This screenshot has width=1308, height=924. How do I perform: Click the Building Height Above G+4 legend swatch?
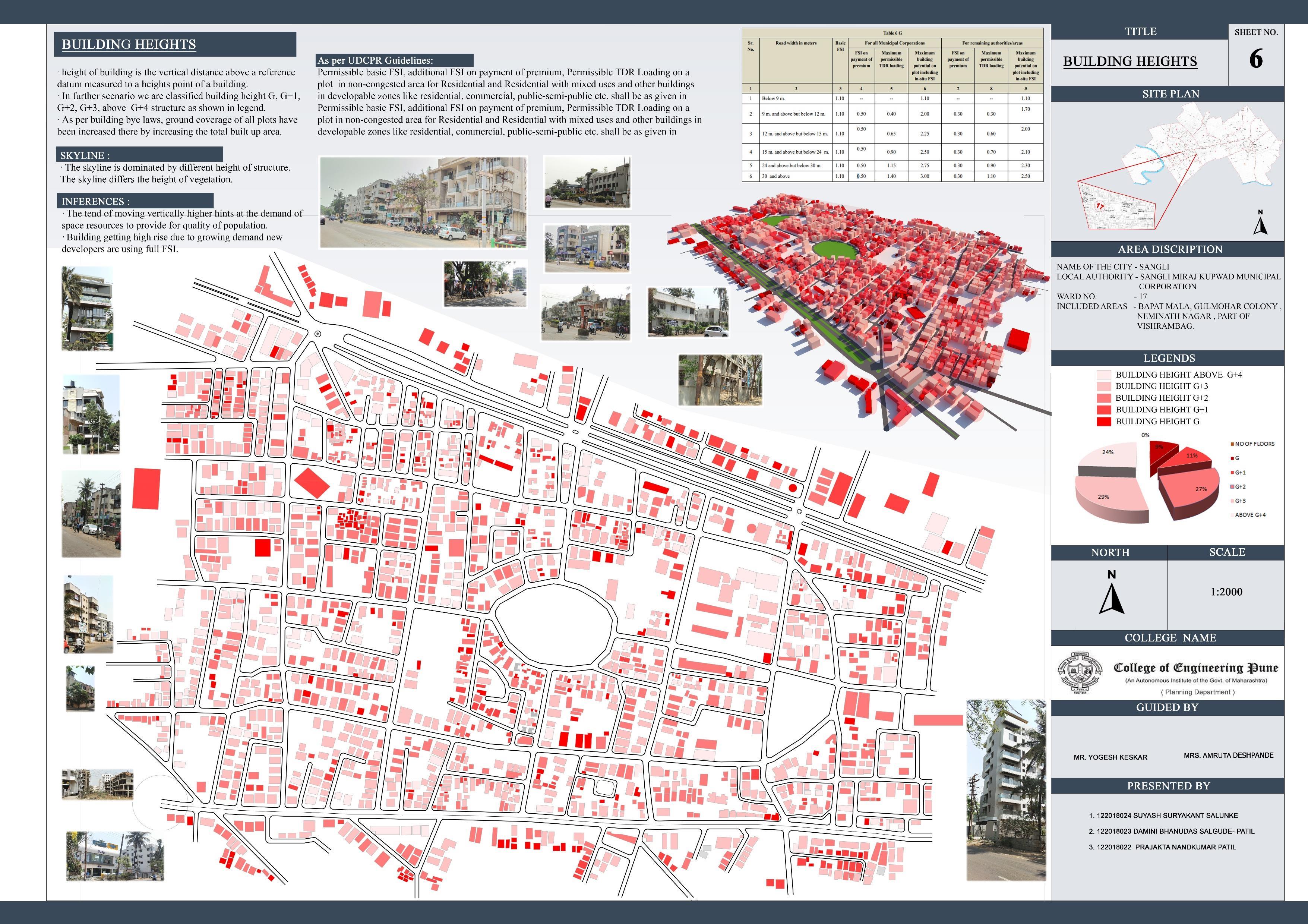pyautogui.click(x=1103, y=375)
